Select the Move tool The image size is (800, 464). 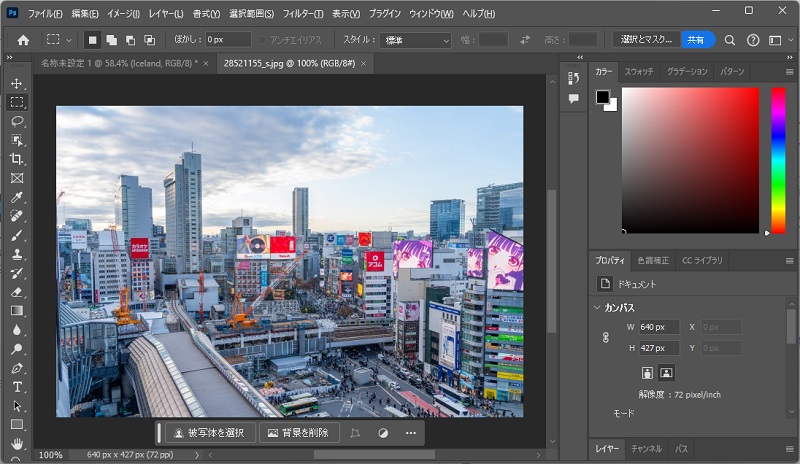[17, 83]
